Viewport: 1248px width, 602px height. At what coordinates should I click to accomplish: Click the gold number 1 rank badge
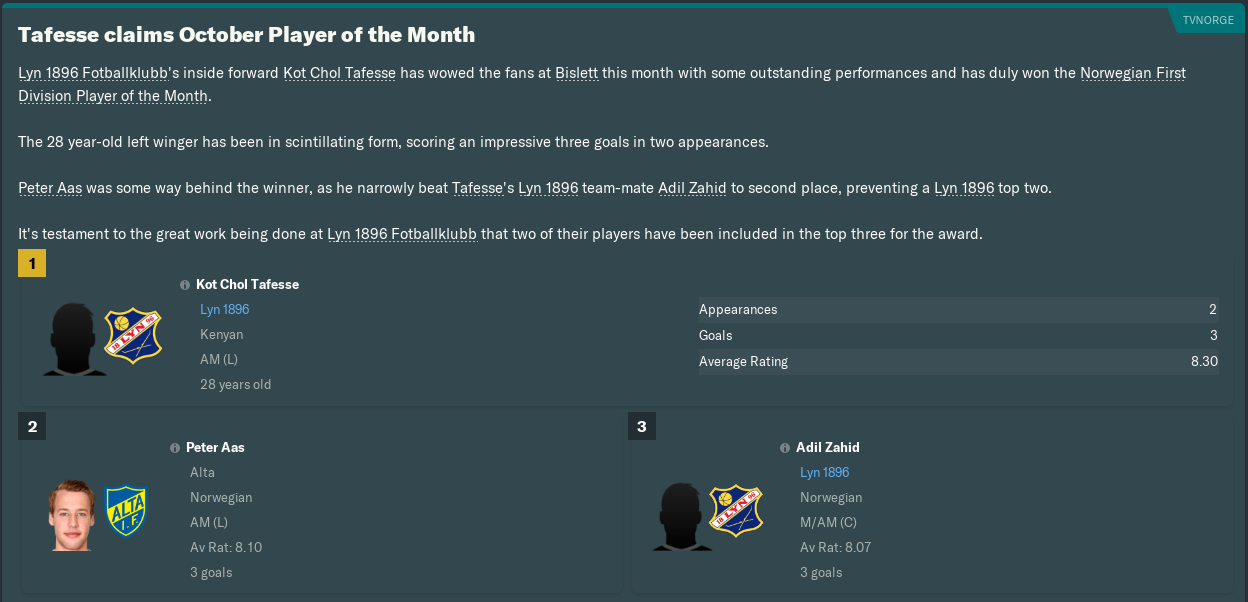[32, 264]
